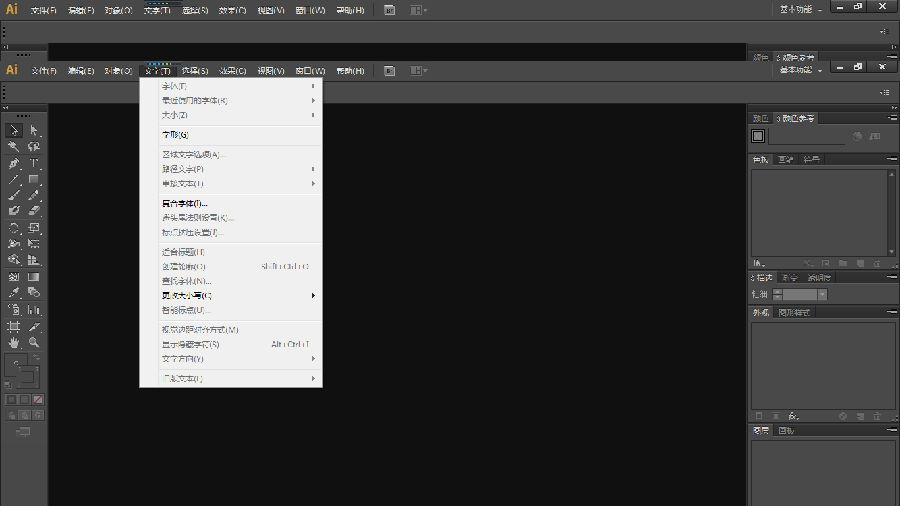The image size is (900, 506).
Task: Choose the Type tool
Action: (x=34, y=163)
